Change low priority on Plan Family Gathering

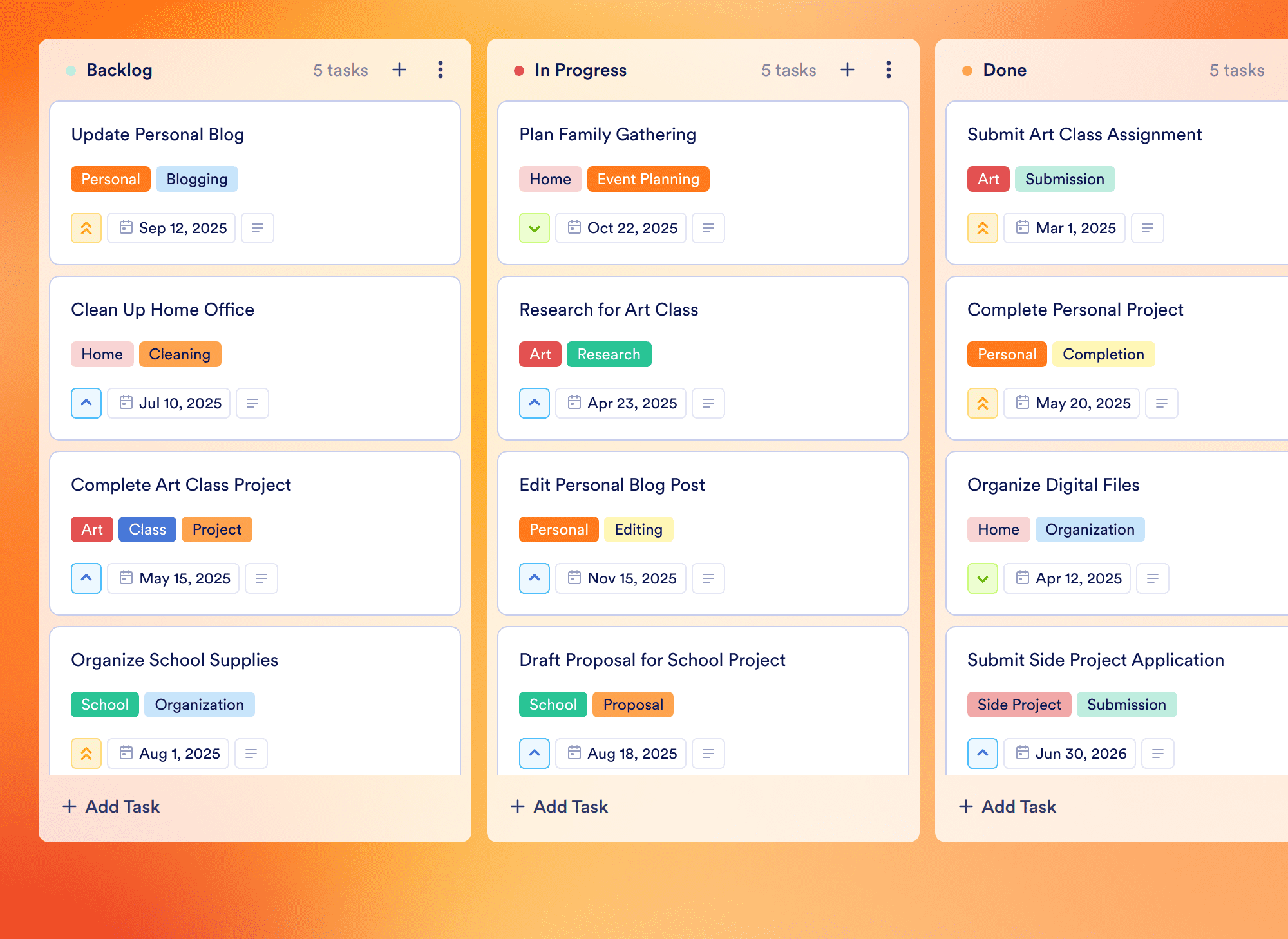click(x=535, y=228)
